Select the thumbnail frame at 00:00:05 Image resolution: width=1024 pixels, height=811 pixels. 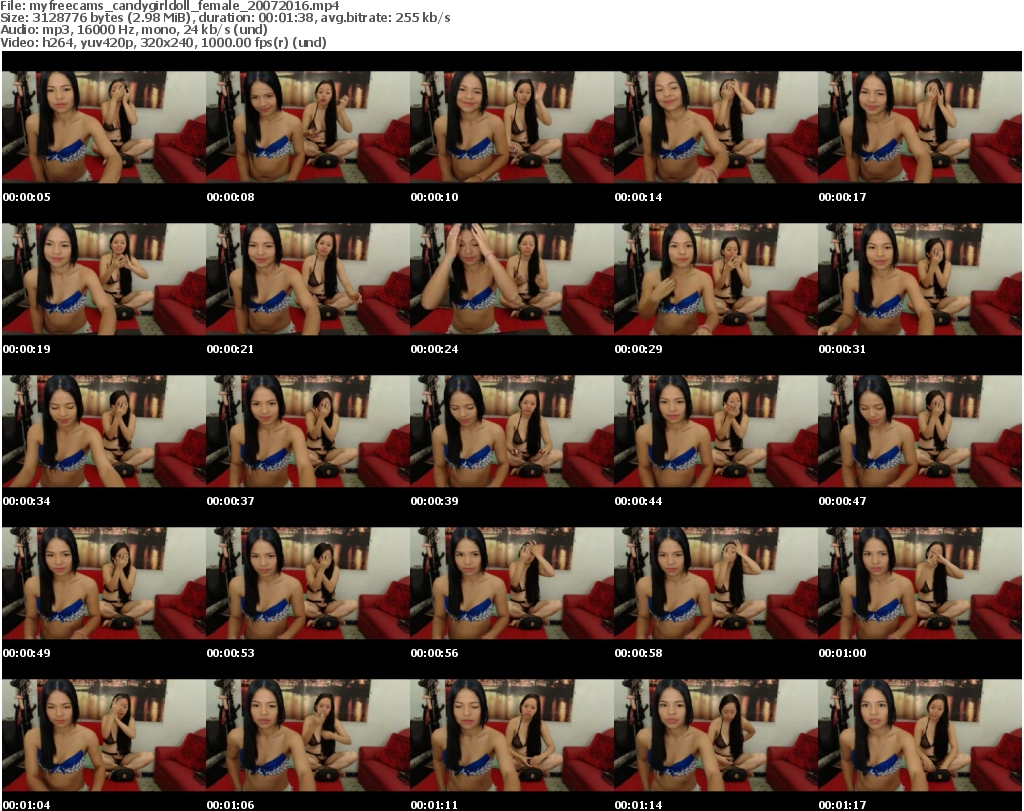pyautogui.click(x=104, y=127)
